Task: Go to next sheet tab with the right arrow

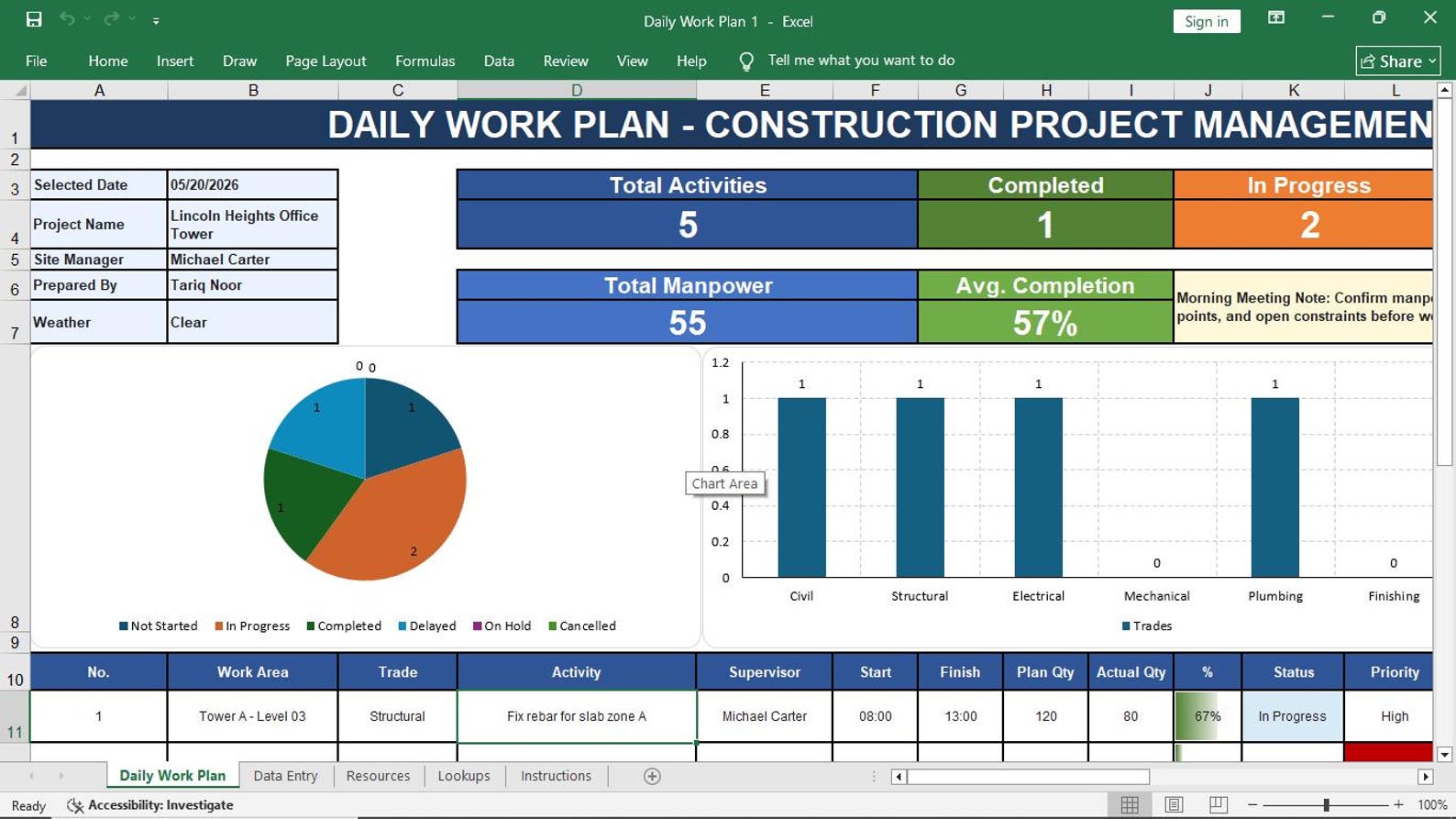Action: click(61, 776)
